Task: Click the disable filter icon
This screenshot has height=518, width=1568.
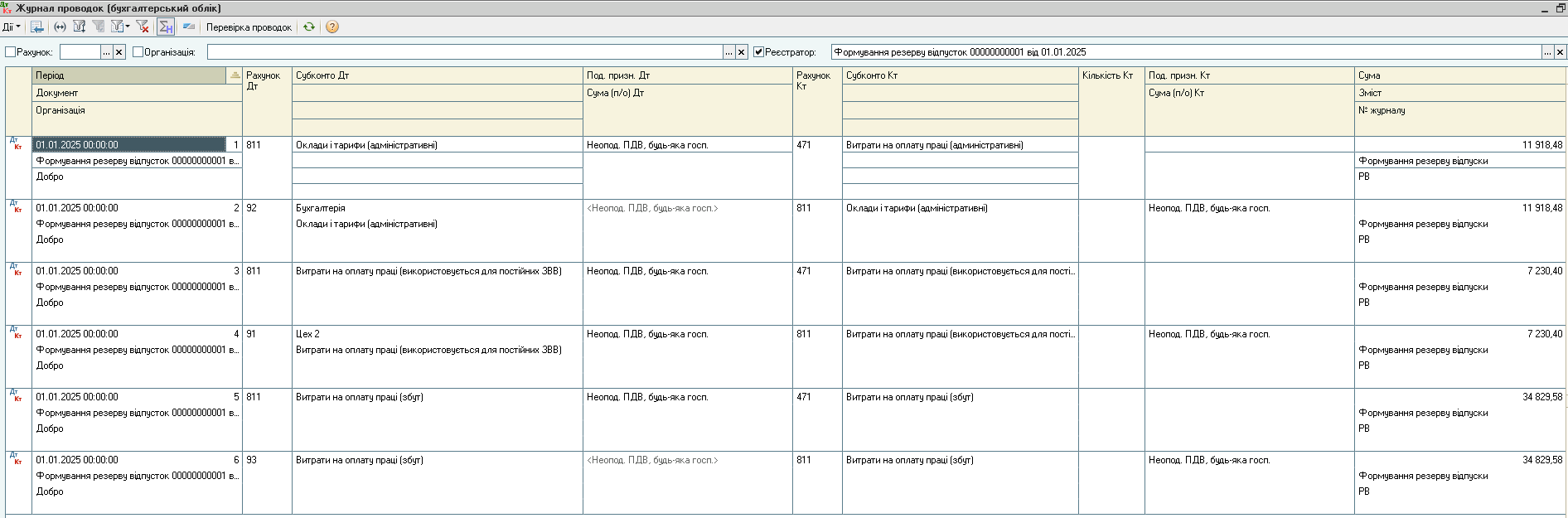Action: coord(143,27)
